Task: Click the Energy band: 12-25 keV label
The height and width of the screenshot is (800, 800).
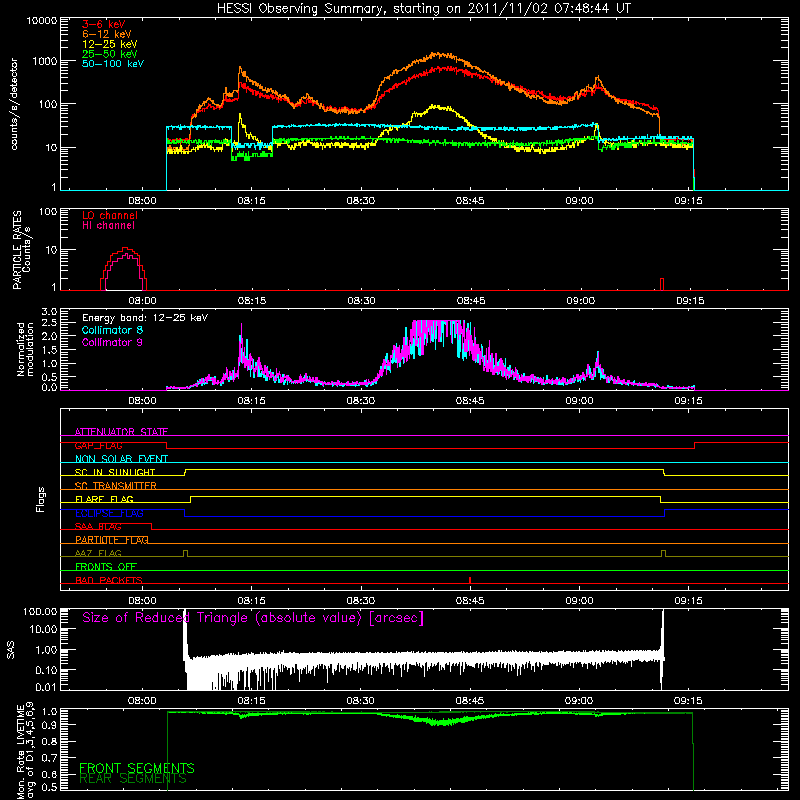Action: (x=145, y=318)
